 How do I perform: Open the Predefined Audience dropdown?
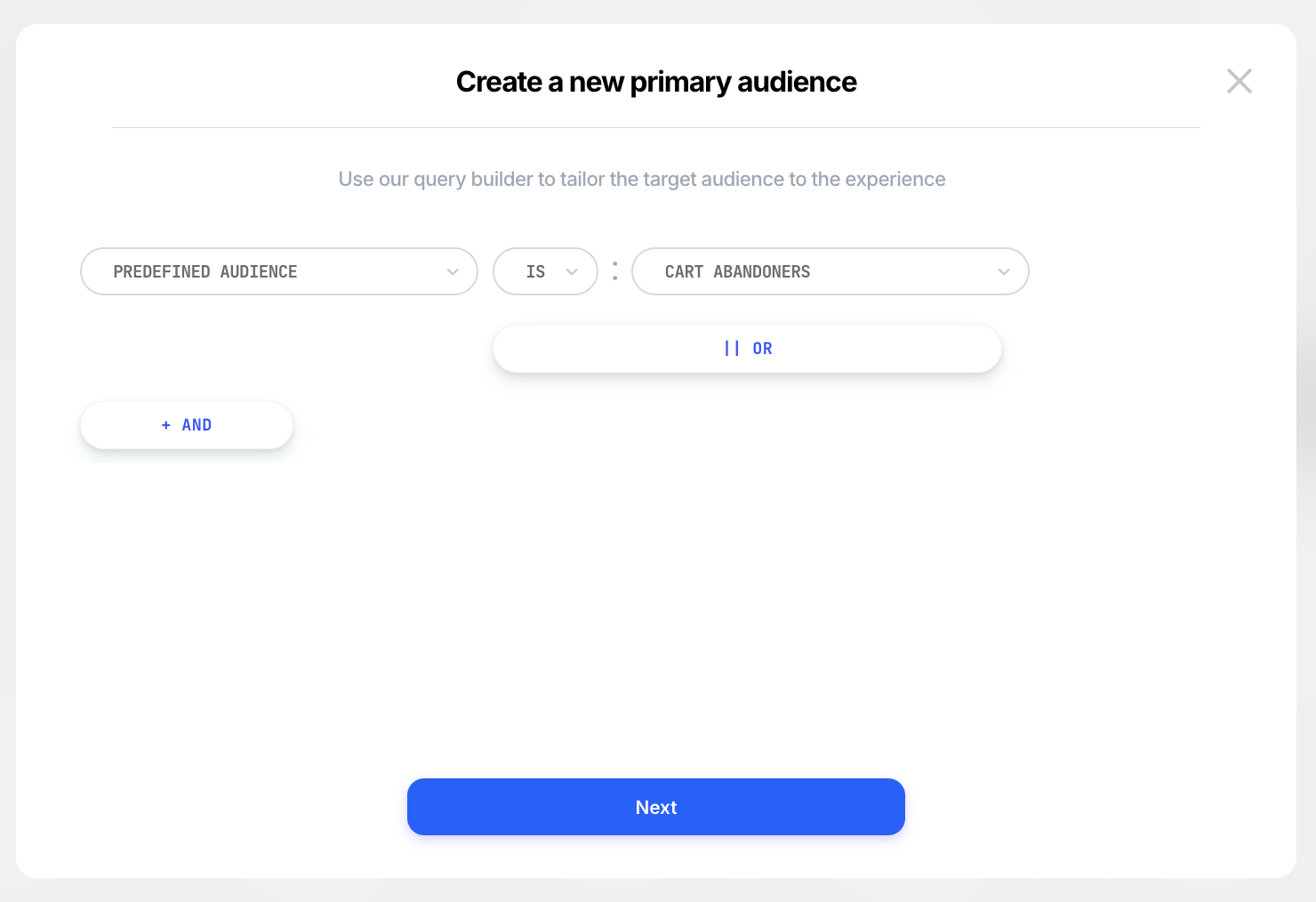point(278,271)
